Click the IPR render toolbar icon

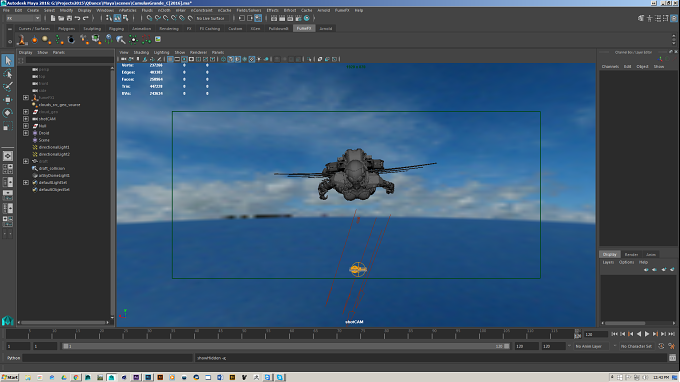(x=290, y=18)
